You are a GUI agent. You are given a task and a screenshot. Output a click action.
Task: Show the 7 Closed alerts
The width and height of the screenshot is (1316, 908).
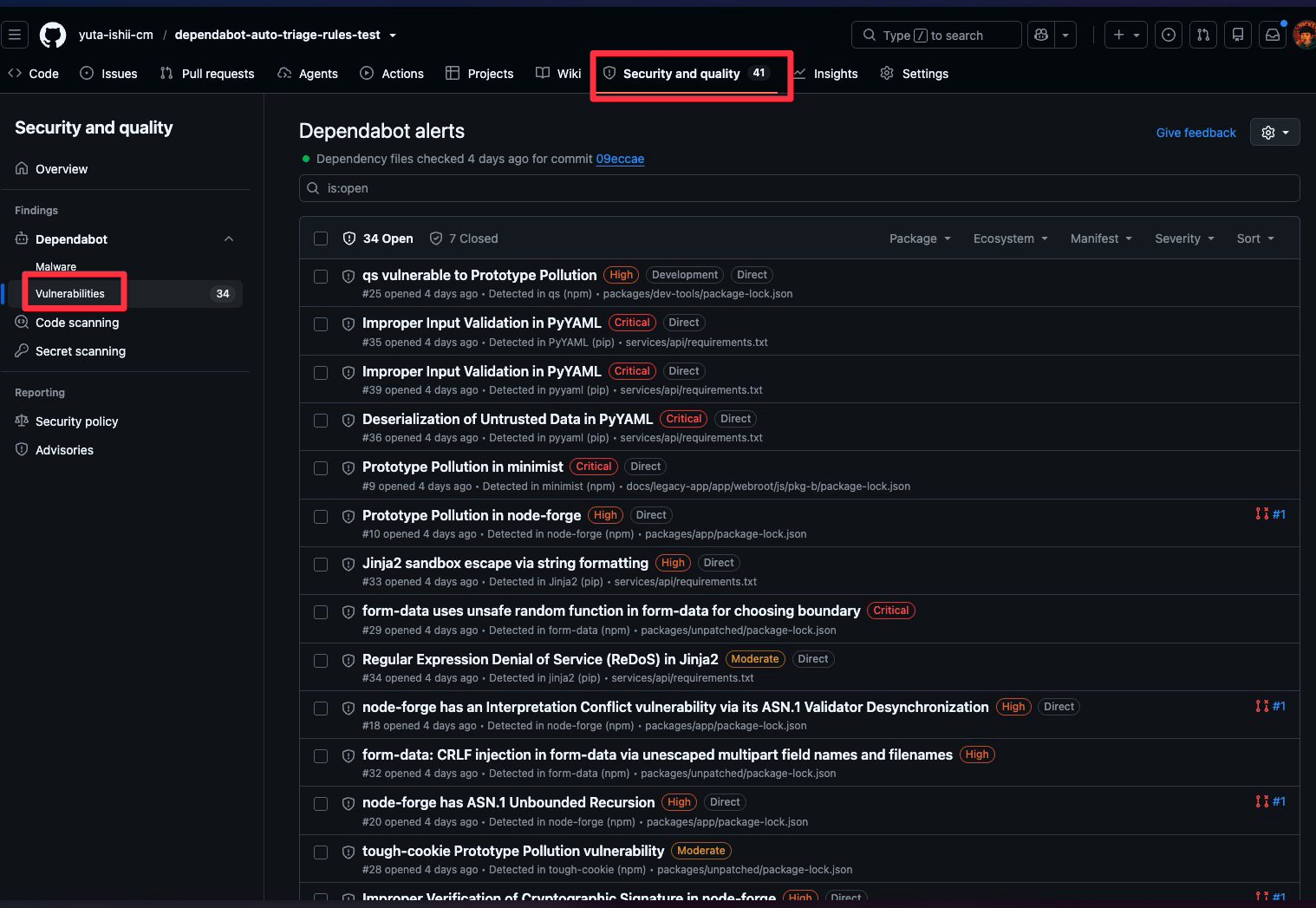pyautogui.click(x=464, y=238)
